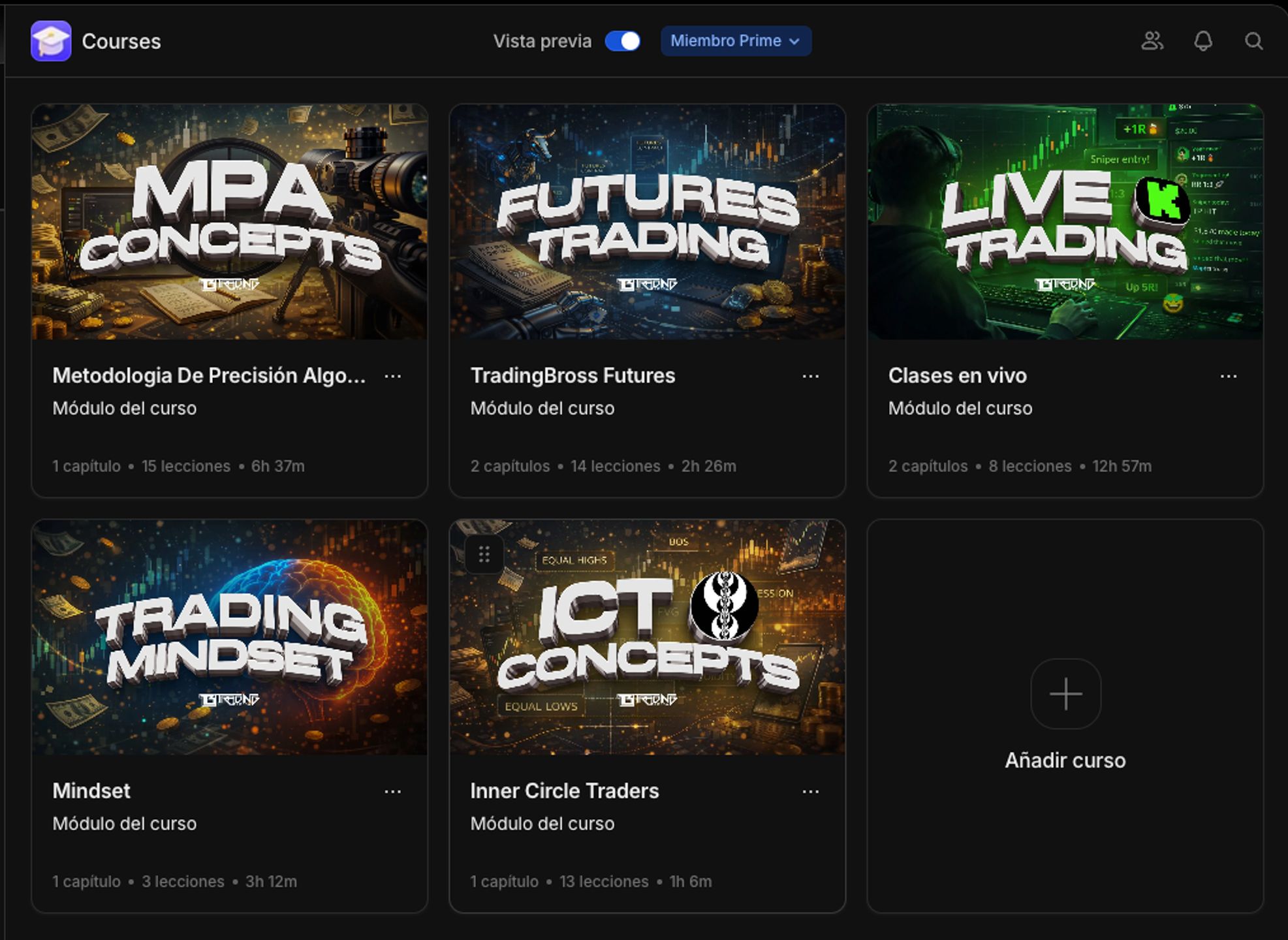This screenshot has height=940, width=1288.
Task: Click "Módulo del curso" under Mindset
Action: (x=125, y=823)
